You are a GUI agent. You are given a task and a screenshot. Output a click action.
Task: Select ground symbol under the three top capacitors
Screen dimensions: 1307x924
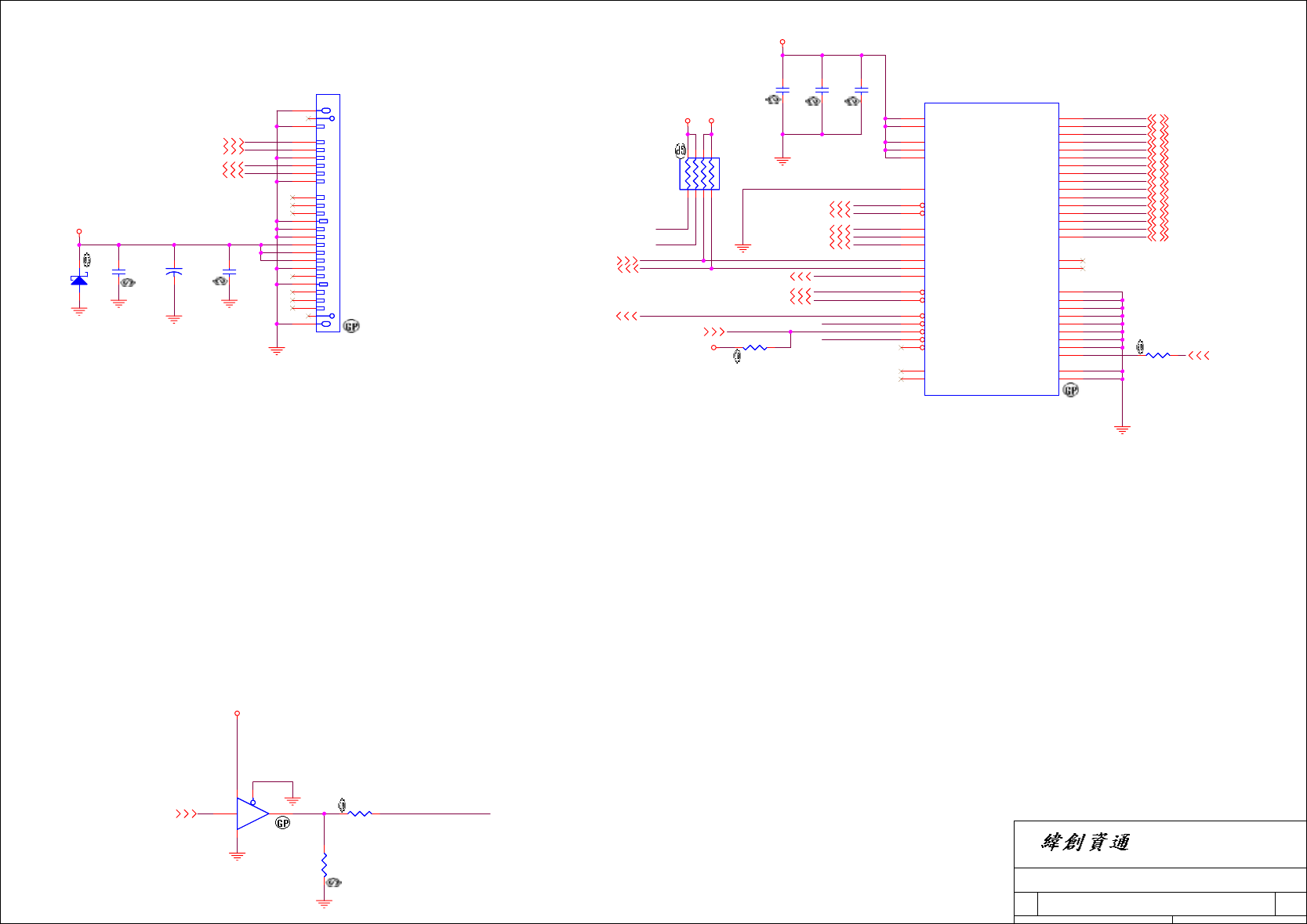pos(782,161)
